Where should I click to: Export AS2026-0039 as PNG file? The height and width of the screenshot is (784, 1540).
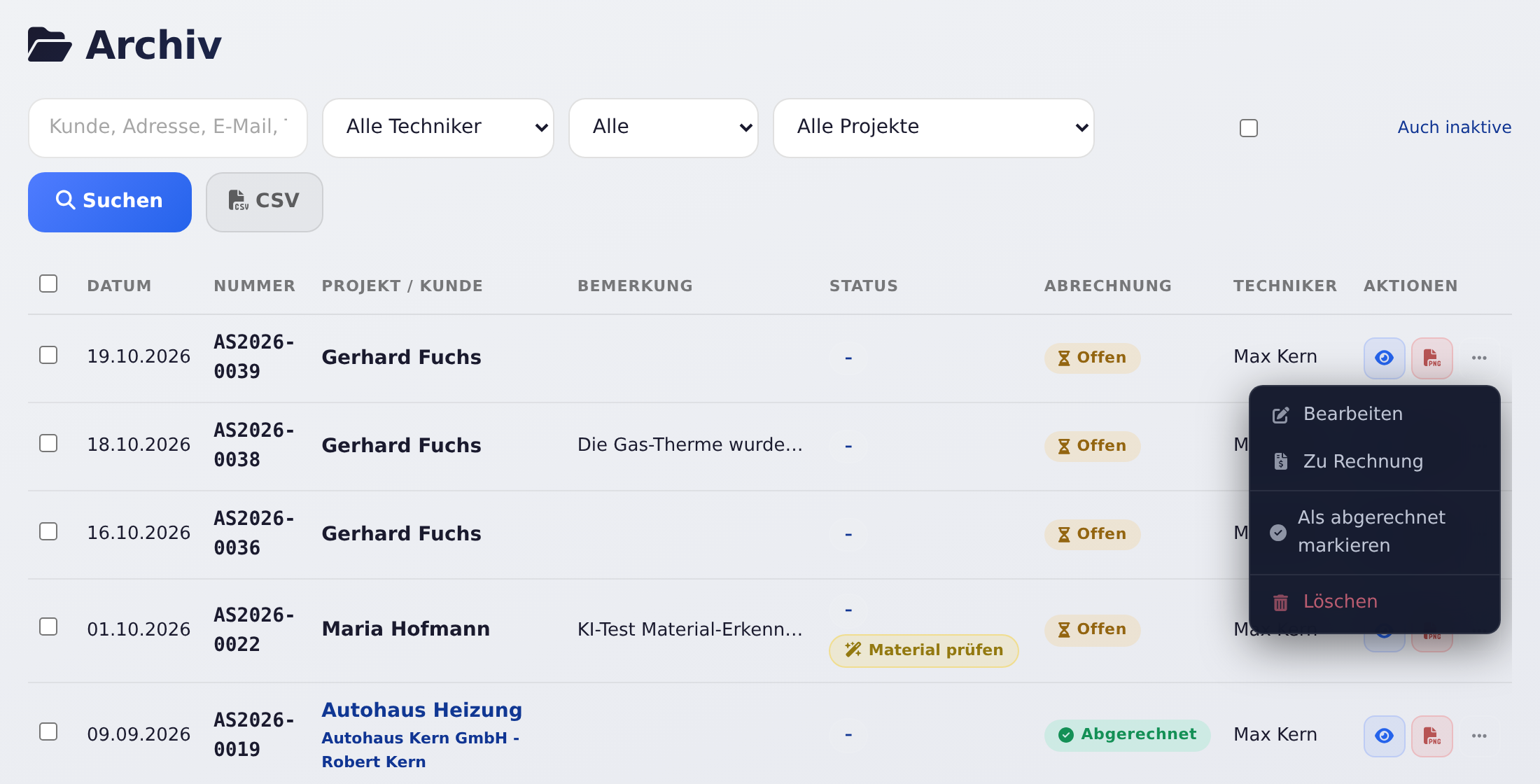[1431, 358]
